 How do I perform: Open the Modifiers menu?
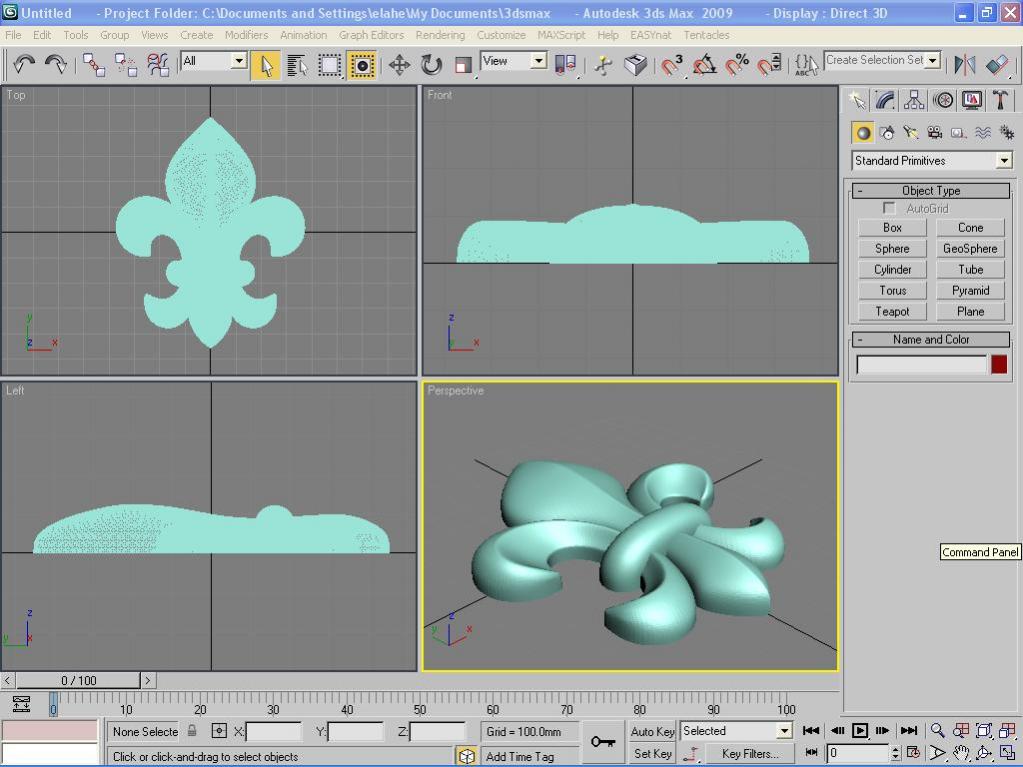coord(246,35)
